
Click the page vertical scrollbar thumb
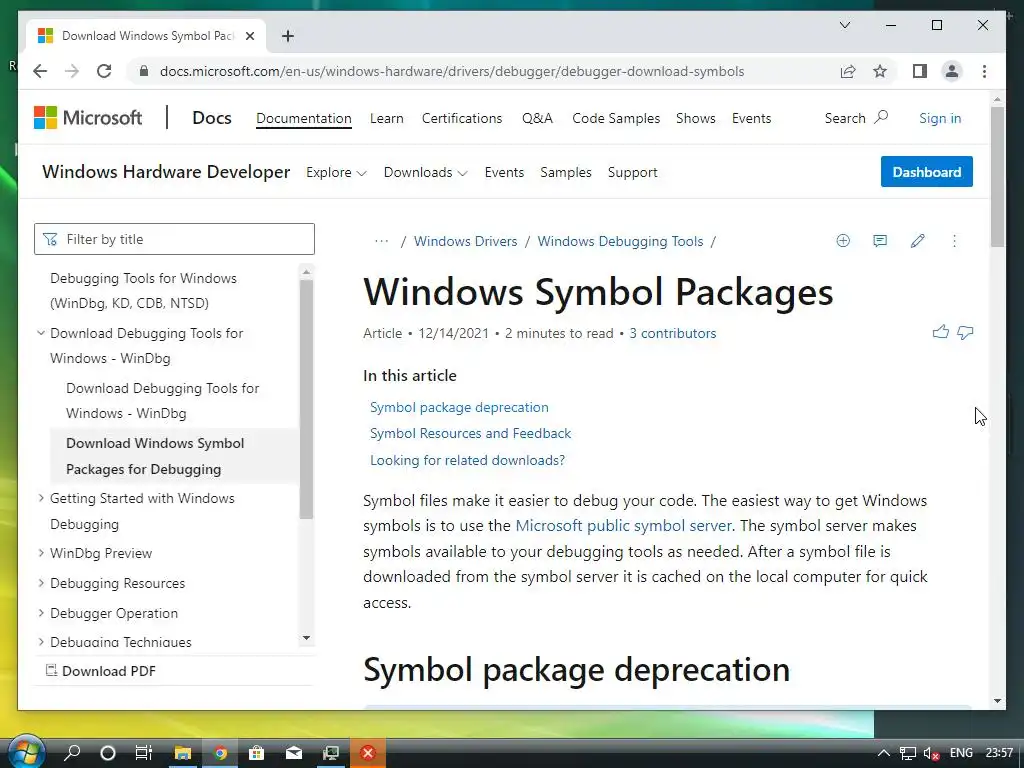tap(997, 176)
